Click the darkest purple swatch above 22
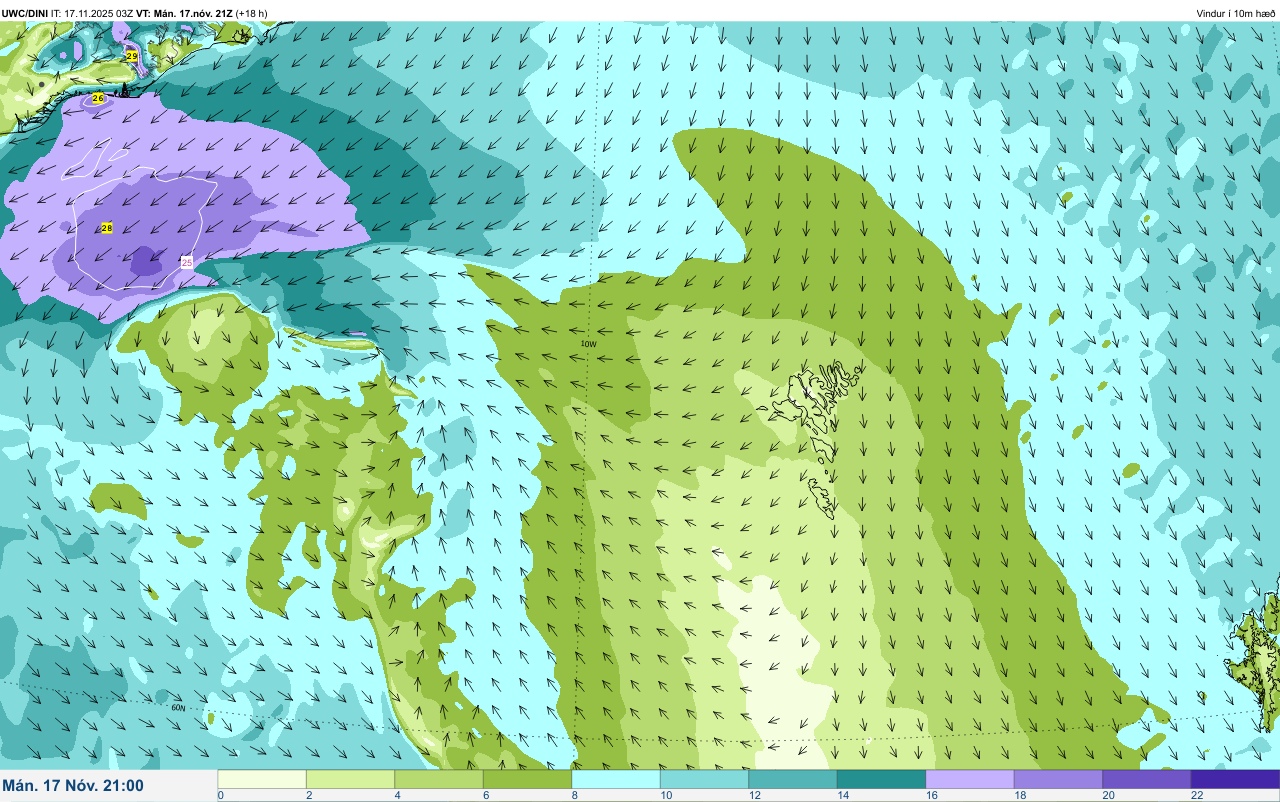1280x802 pixels. pos(1235,779)
